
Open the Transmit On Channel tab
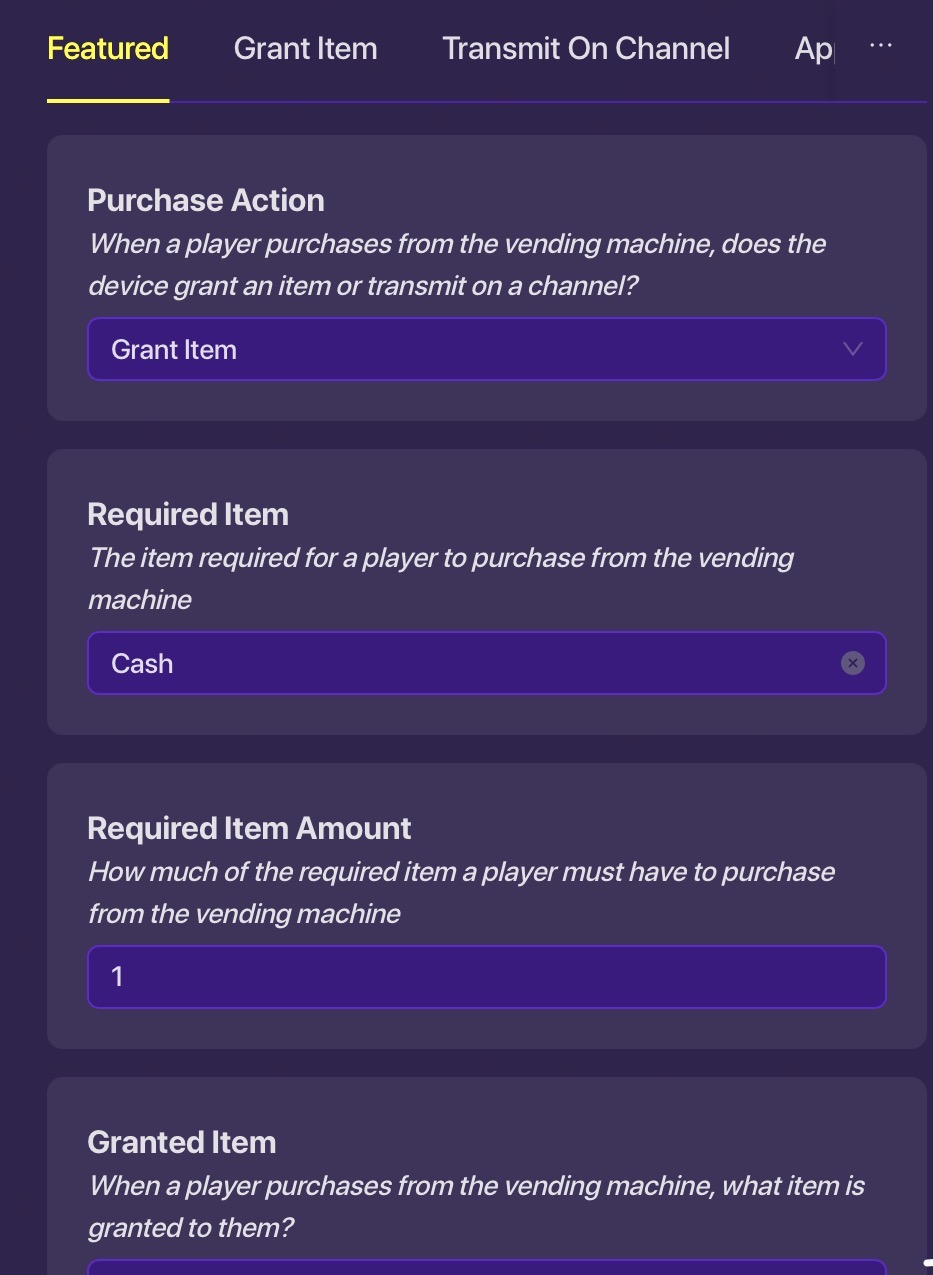[x=586, y=49]
